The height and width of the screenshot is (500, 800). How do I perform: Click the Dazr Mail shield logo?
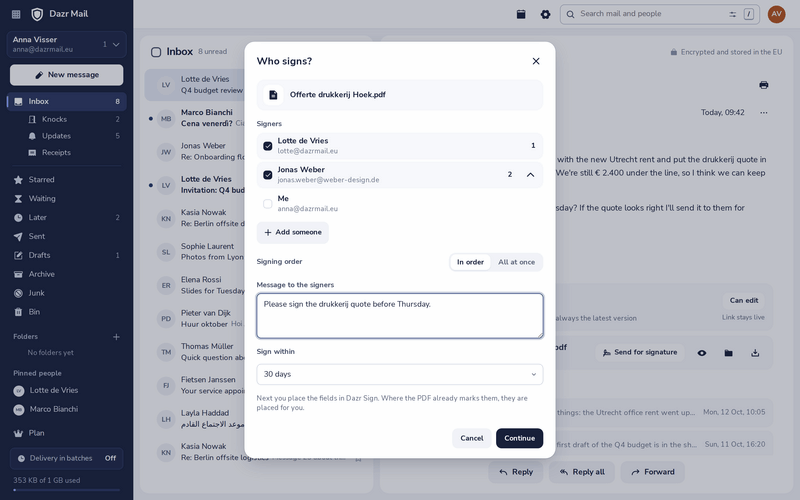[x=37, y=14]
